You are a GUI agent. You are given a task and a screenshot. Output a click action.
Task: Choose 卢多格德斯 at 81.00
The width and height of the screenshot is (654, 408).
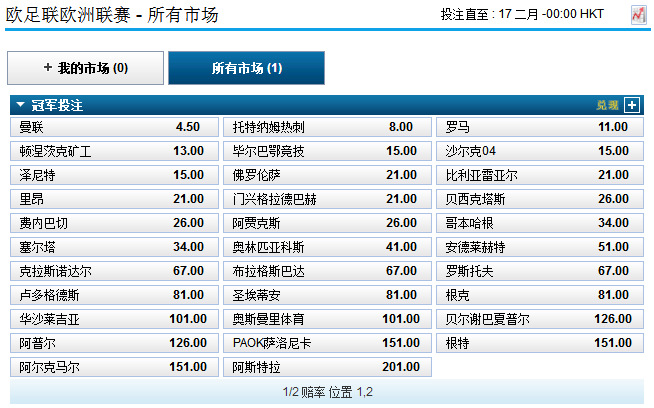point(114,295)
